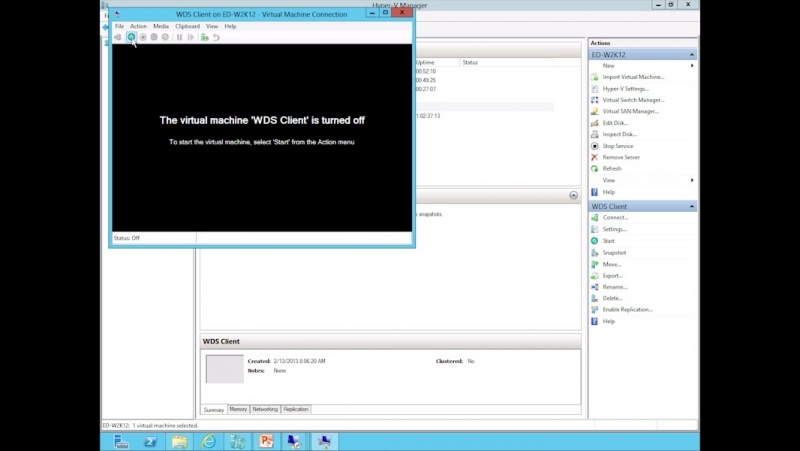The image size is (800, 451).
Task: Open Server Manager from taskbar
Action: pos(121,441)
